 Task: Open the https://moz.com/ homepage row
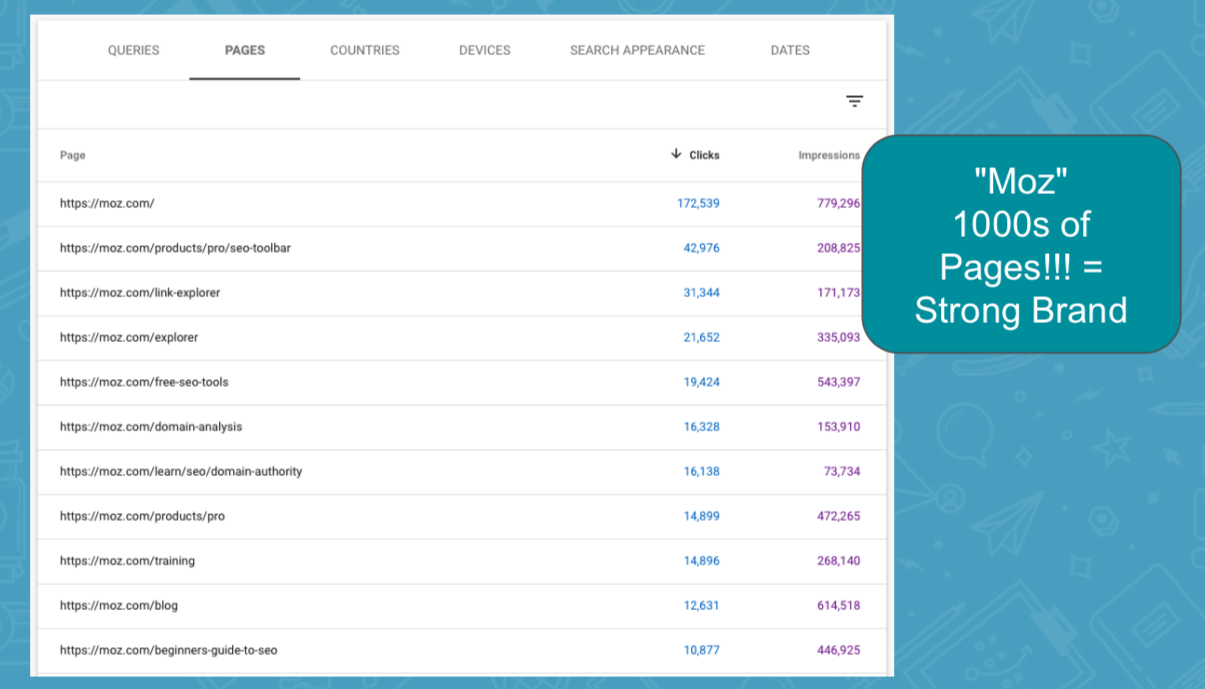click(x=107, y=203)
